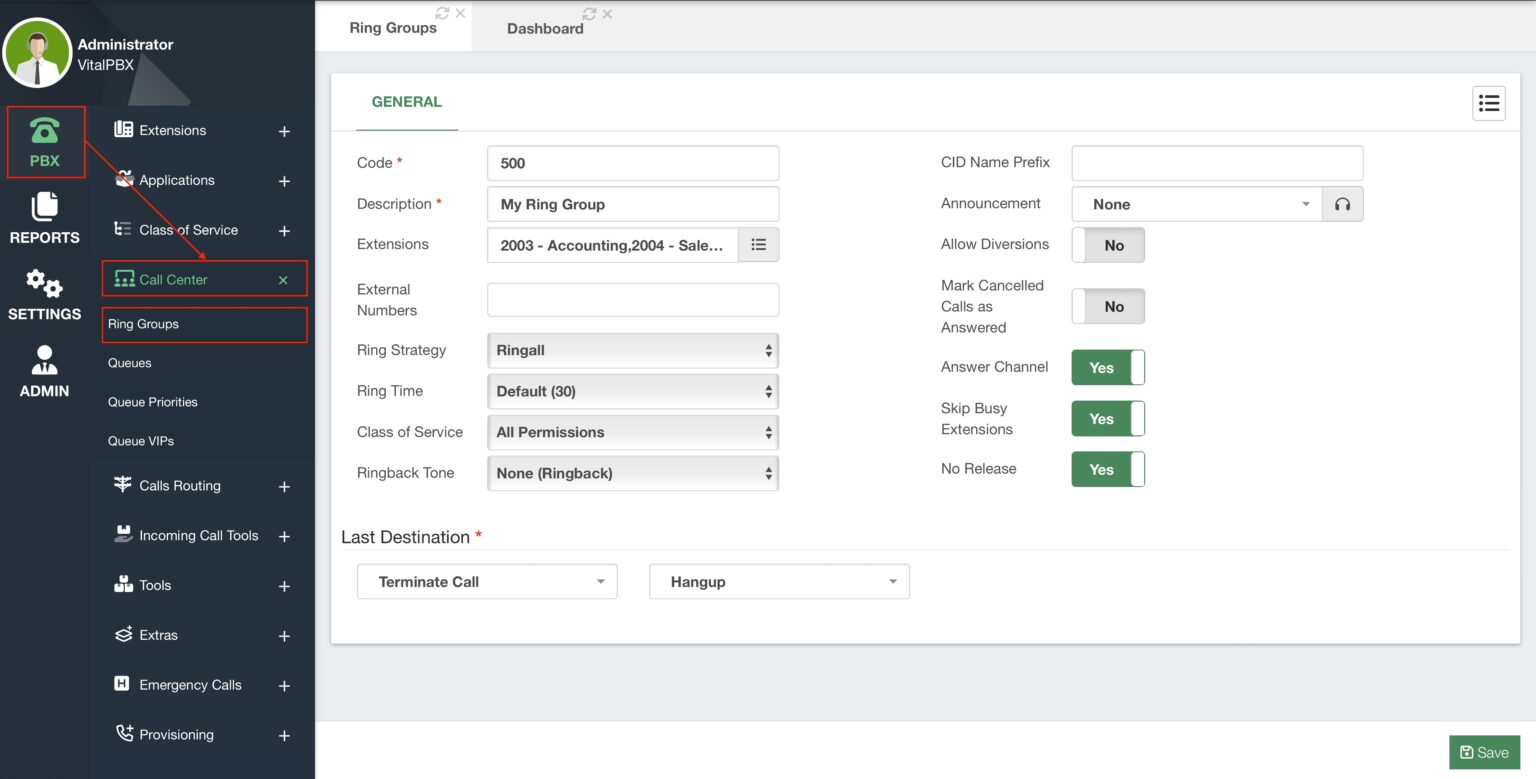
Task: Toggle Allow Diversions switch
Action: 1108,245
